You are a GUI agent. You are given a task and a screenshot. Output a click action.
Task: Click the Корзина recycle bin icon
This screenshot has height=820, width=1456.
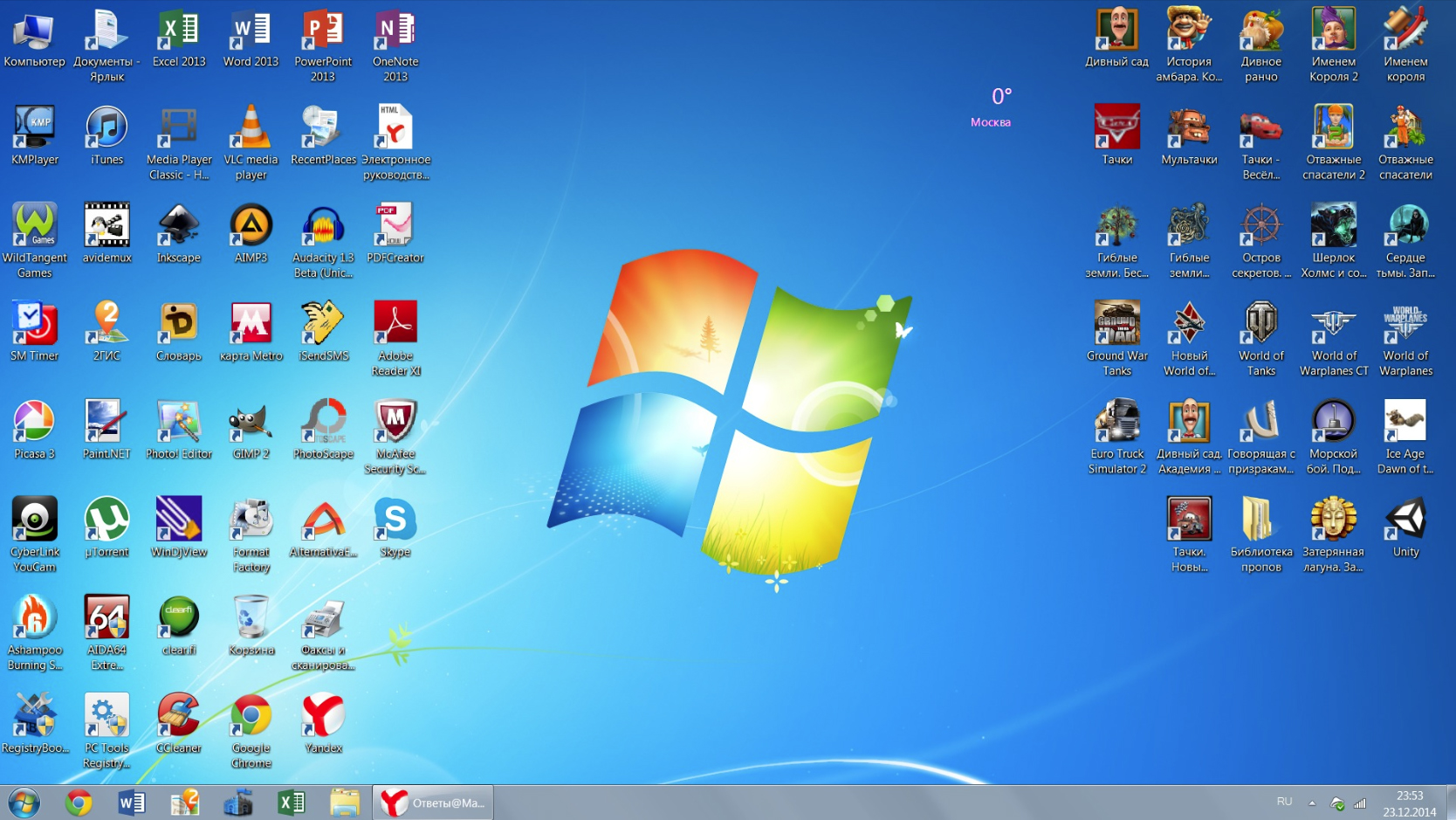pos(251,626)
